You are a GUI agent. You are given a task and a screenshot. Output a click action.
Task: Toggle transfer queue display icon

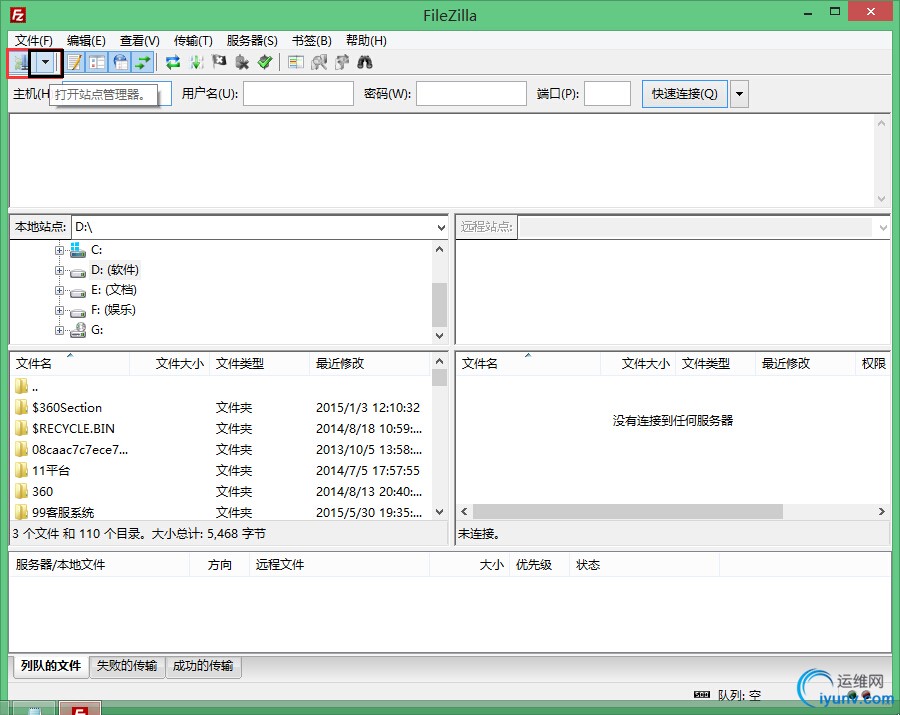point(142,62)
